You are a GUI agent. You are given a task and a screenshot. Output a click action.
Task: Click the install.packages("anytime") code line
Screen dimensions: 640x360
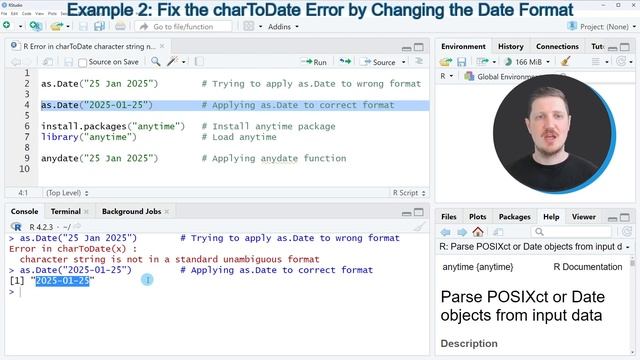(113, 127)
